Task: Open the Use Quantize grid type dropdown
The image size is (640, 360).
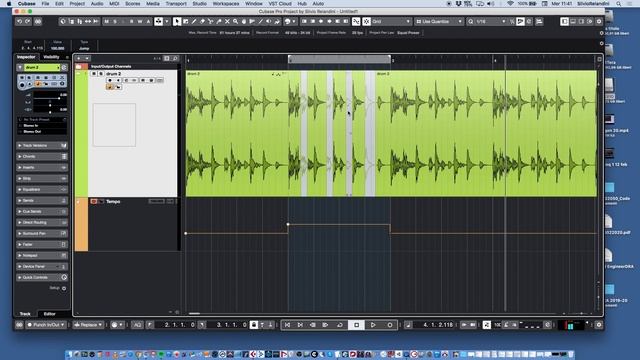Action: click(x=439, y=21)
